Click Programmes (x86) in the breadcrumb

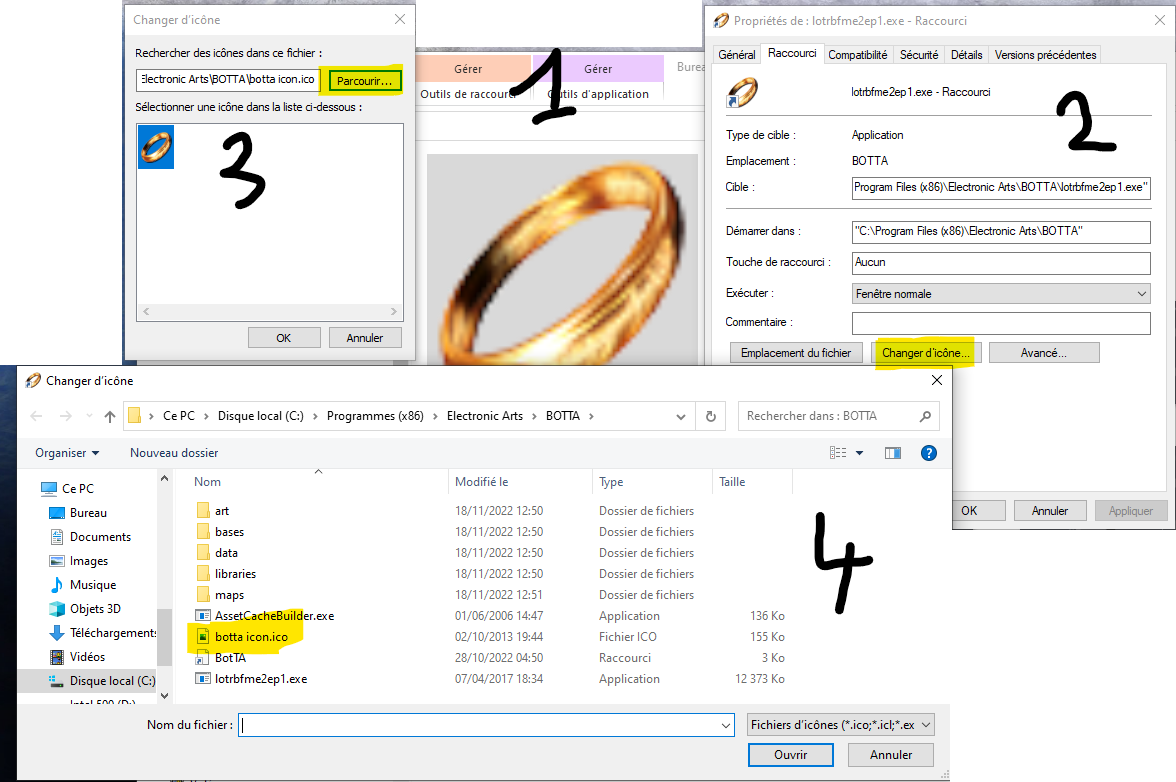click(375, 416)
